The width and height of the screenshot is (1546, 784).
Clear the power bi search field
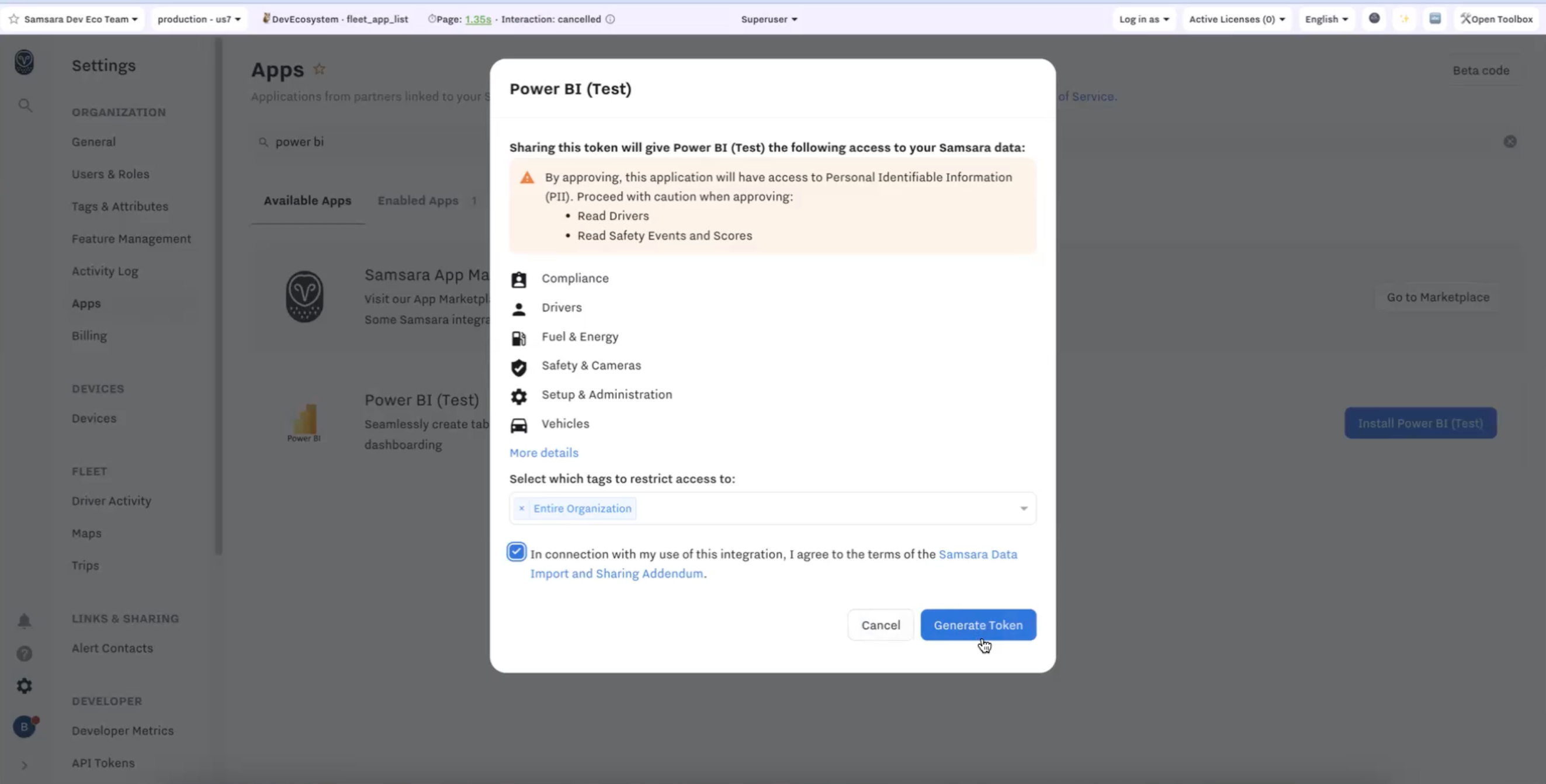coord(1510,142)
